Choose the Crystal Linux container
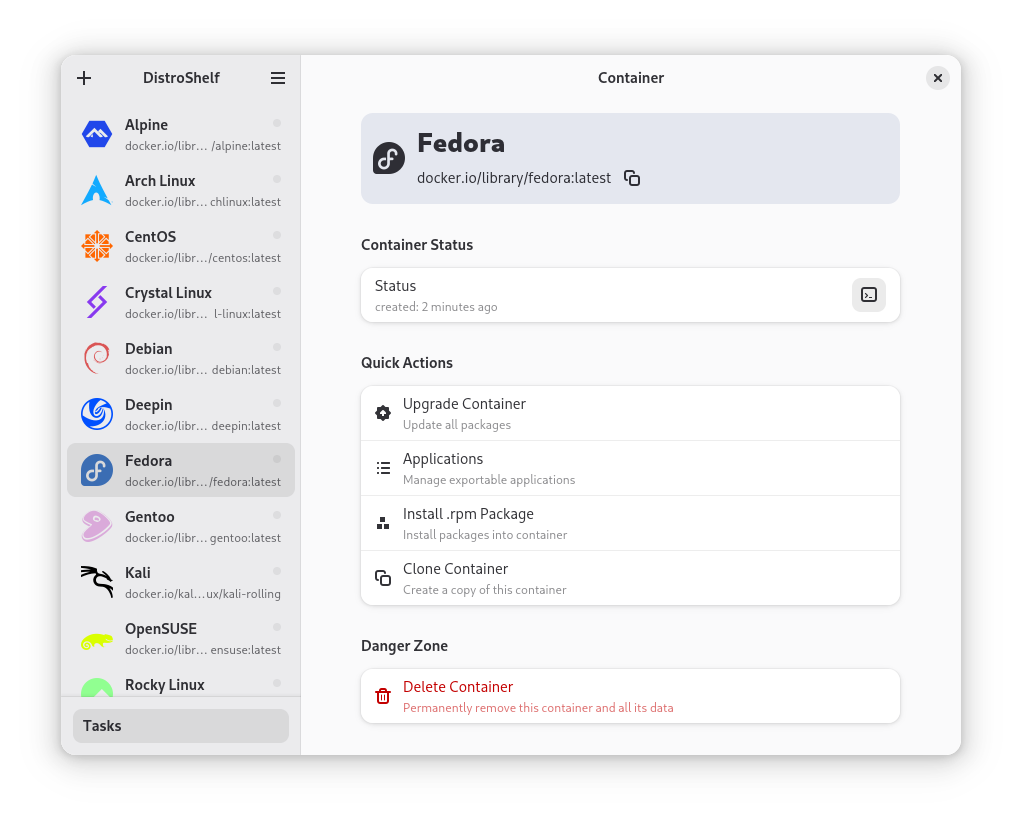Image resolution: width=1022 pixels, height=822 pixels. pos(181,302)
